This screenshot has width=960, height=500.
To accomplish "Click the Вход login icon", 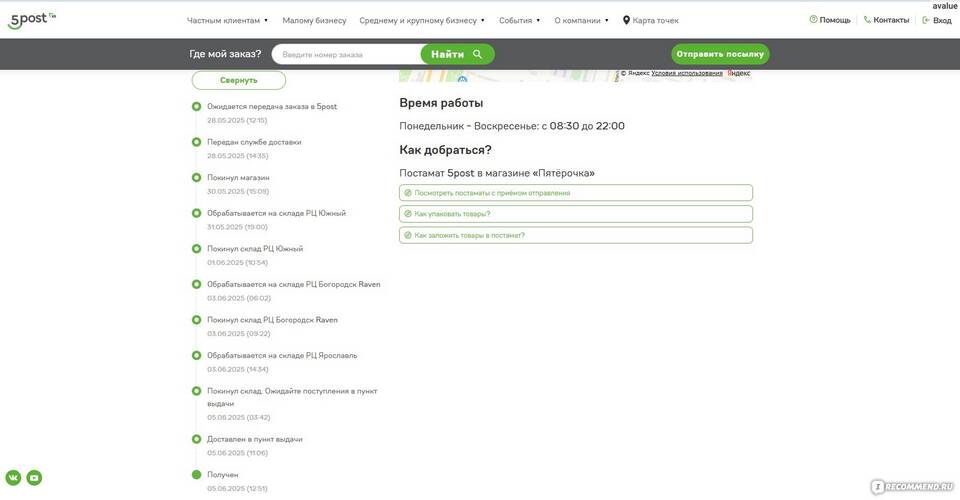I will click(926, 20).
